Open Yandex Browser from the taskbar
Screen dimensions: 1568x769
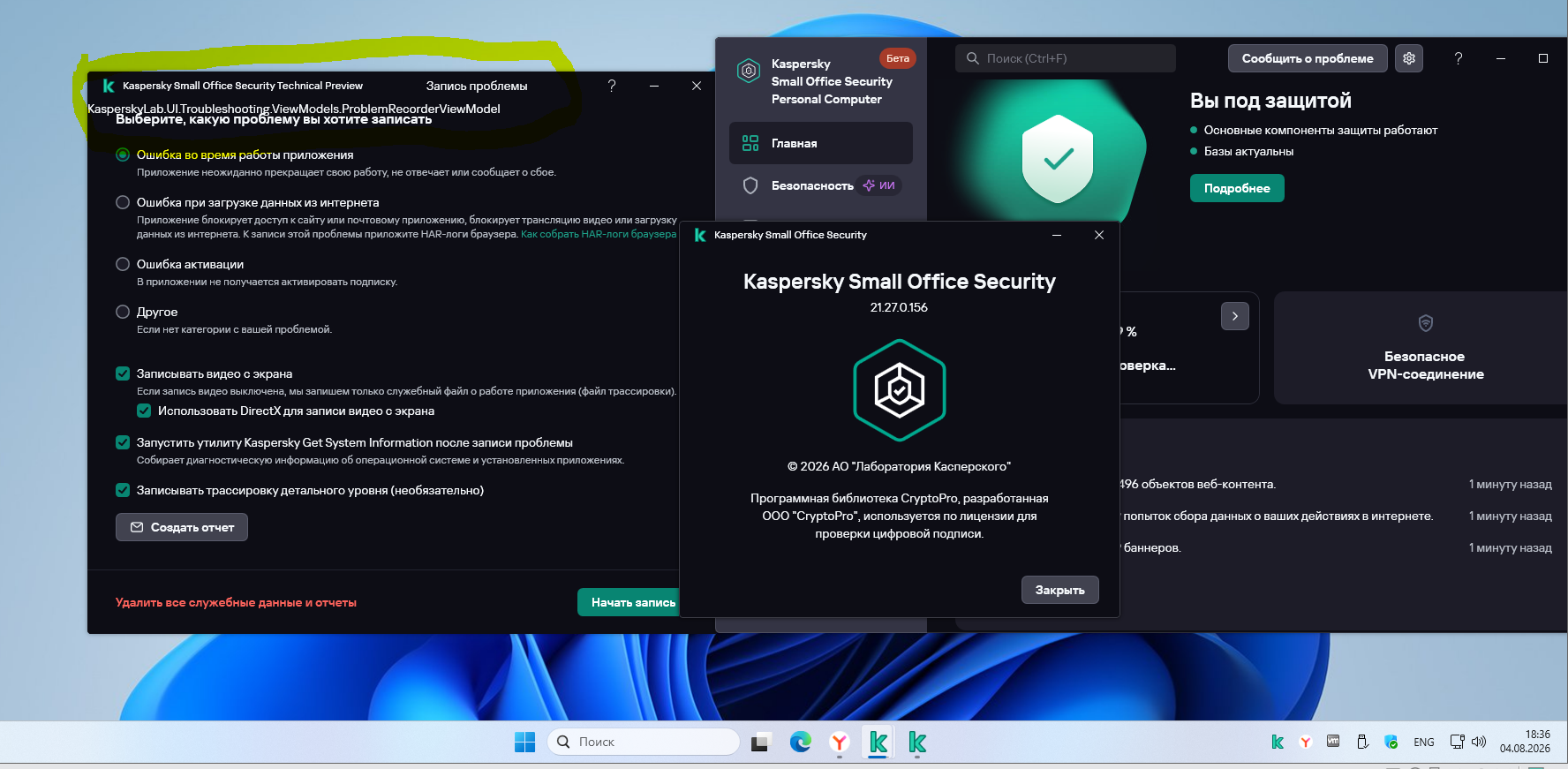point(840,743)
